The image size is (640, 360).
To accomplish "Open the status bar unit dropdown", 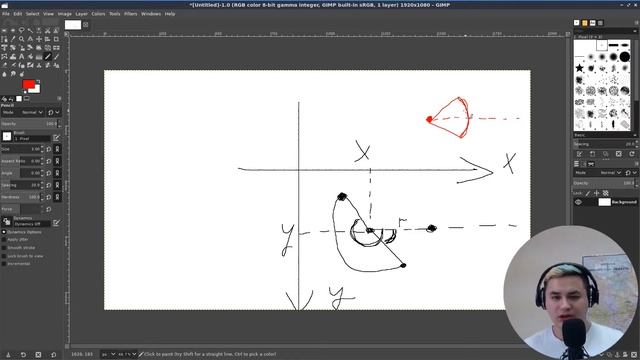I will [109, 354].
